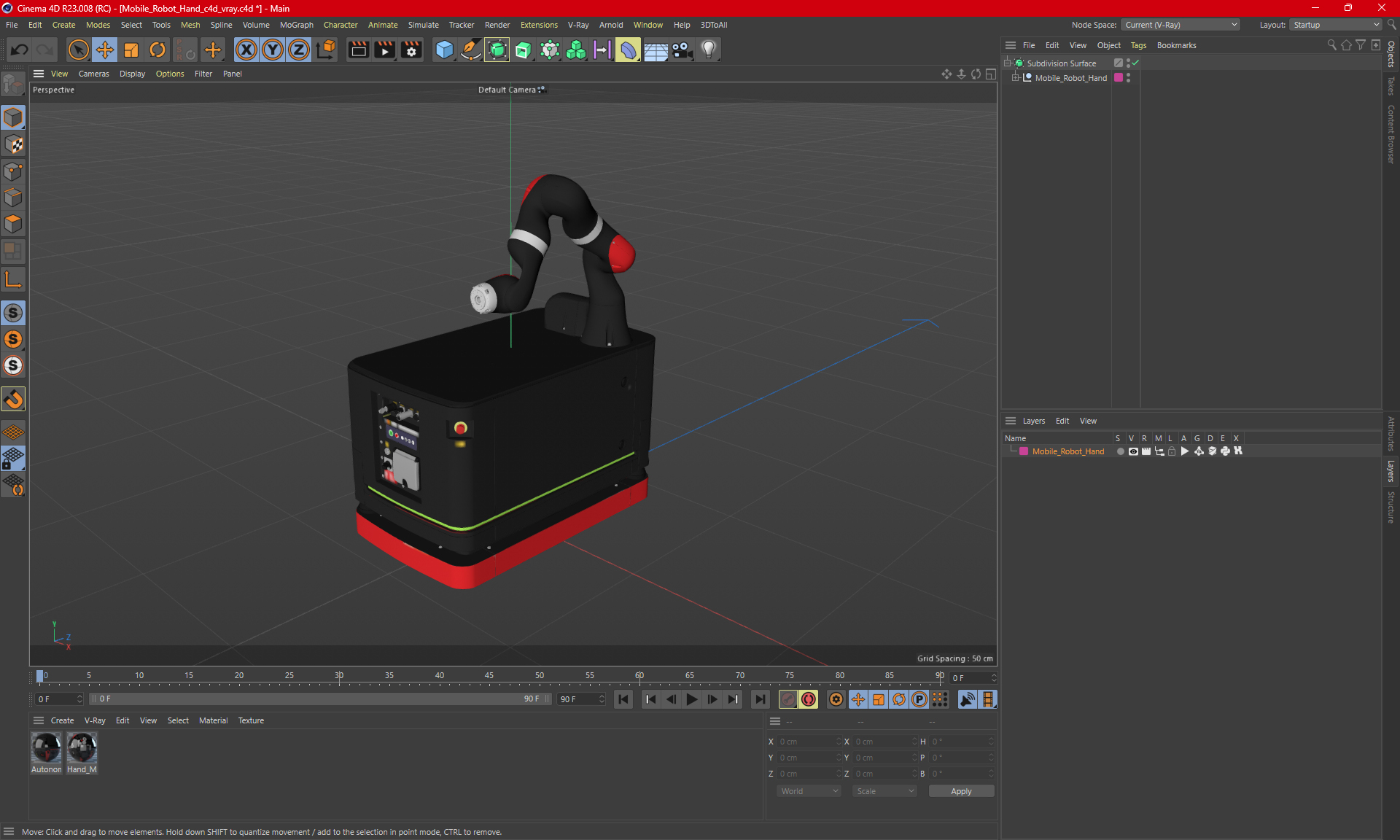The width and height of the screenshot is (1400, 840).
Task: Add a Light object
Action: tap(709, 50)
